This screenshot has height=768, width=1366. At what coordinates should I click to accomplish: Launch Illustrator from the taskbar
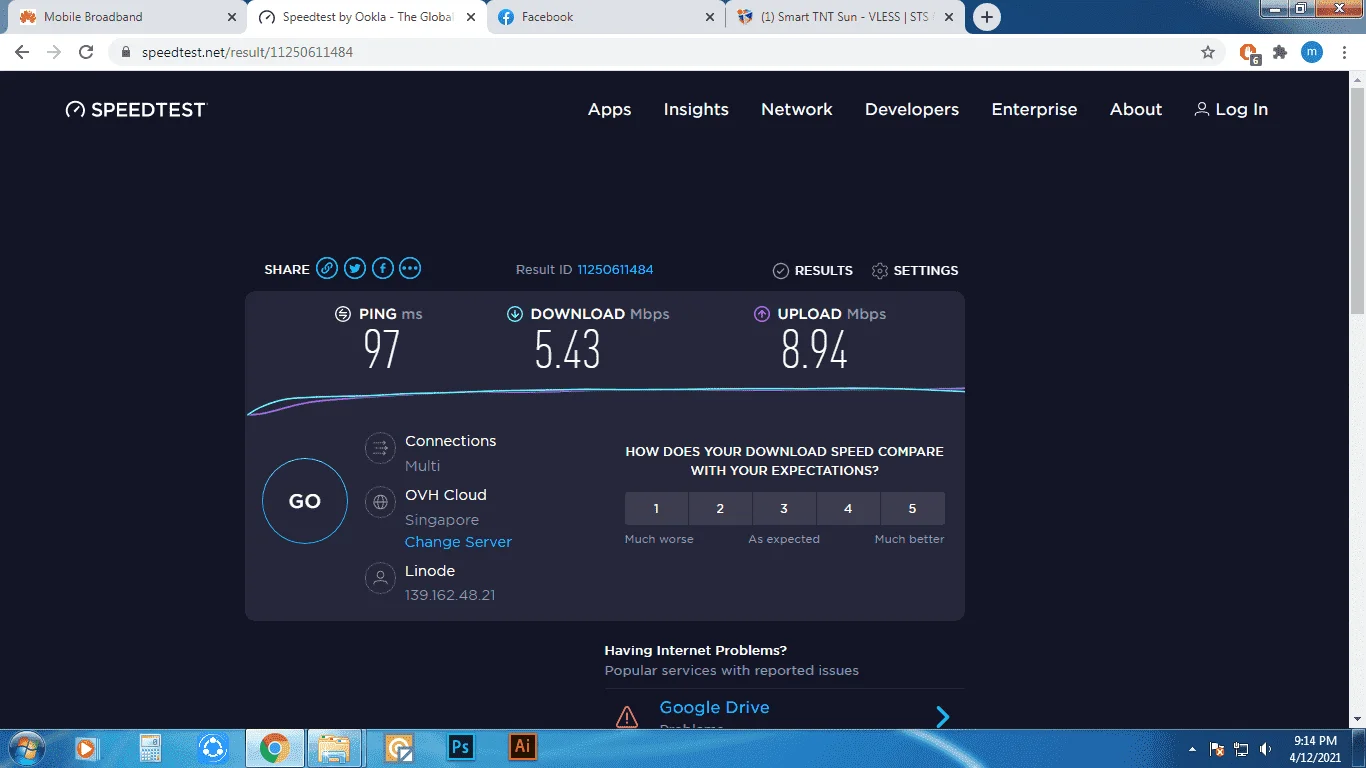point(523,747)
